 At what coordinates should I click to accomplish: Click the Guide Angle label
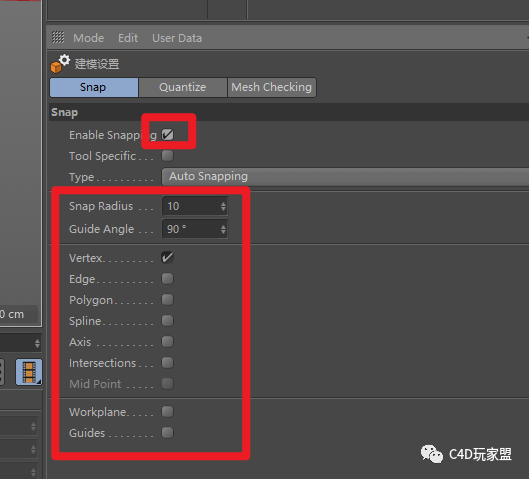(102, 229)
